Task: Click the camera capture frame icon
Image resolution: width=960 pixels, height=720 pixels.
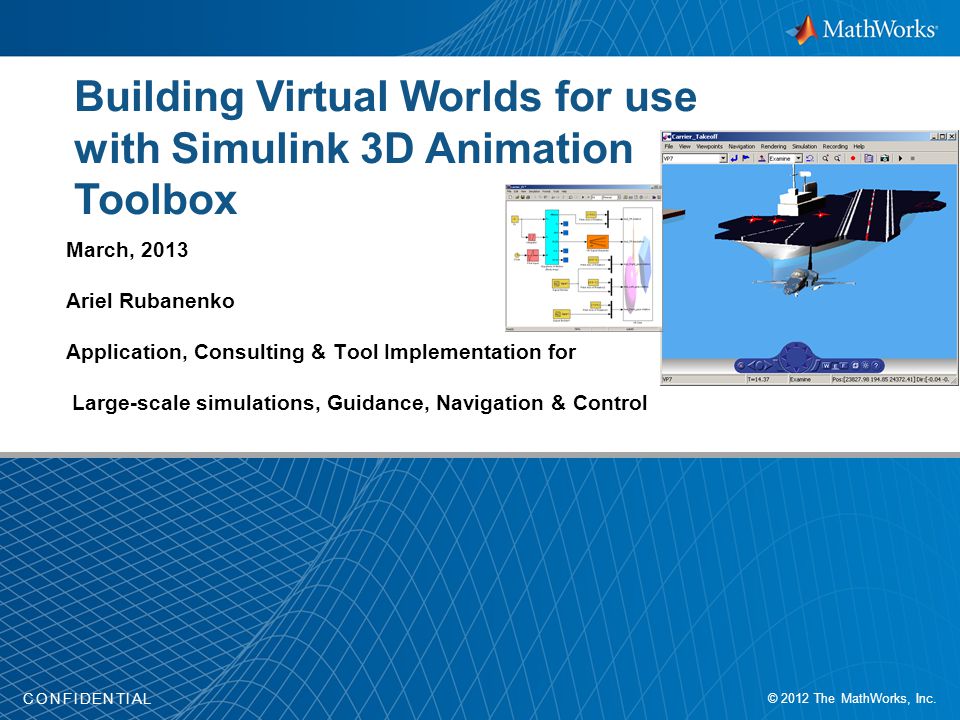Action: coord(885,158)
